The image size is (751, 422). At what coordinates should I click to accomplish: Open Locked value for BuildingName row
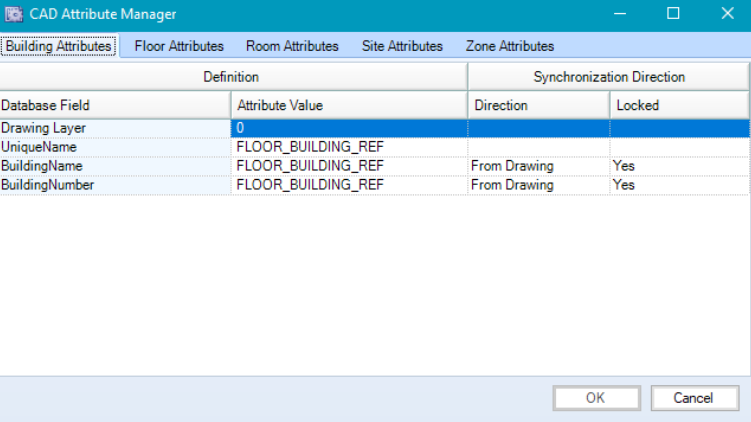(x=679, y=166)
